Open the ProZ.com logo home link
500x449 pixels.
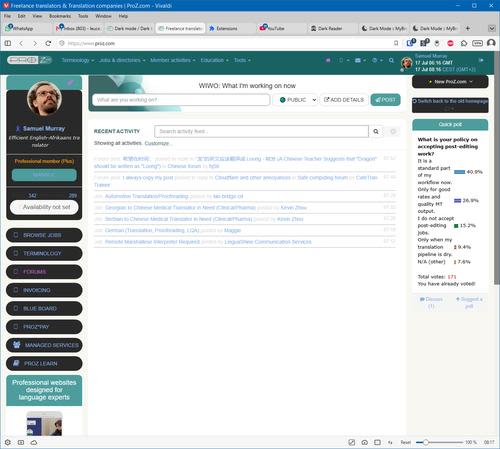30,60
